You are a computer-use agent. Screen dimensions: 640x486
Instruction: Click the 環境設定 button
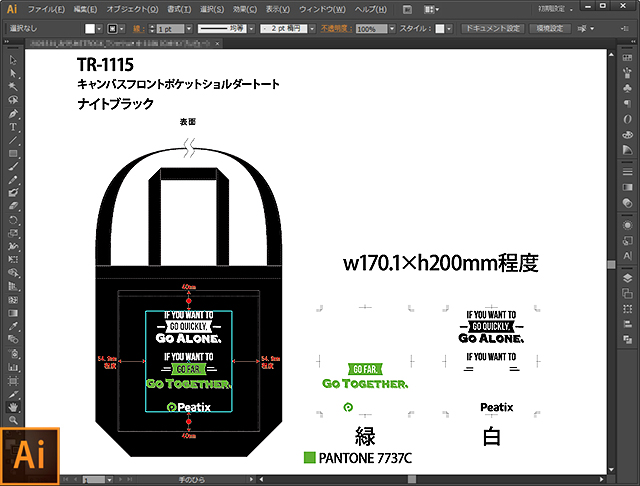[x=550, y=29]
